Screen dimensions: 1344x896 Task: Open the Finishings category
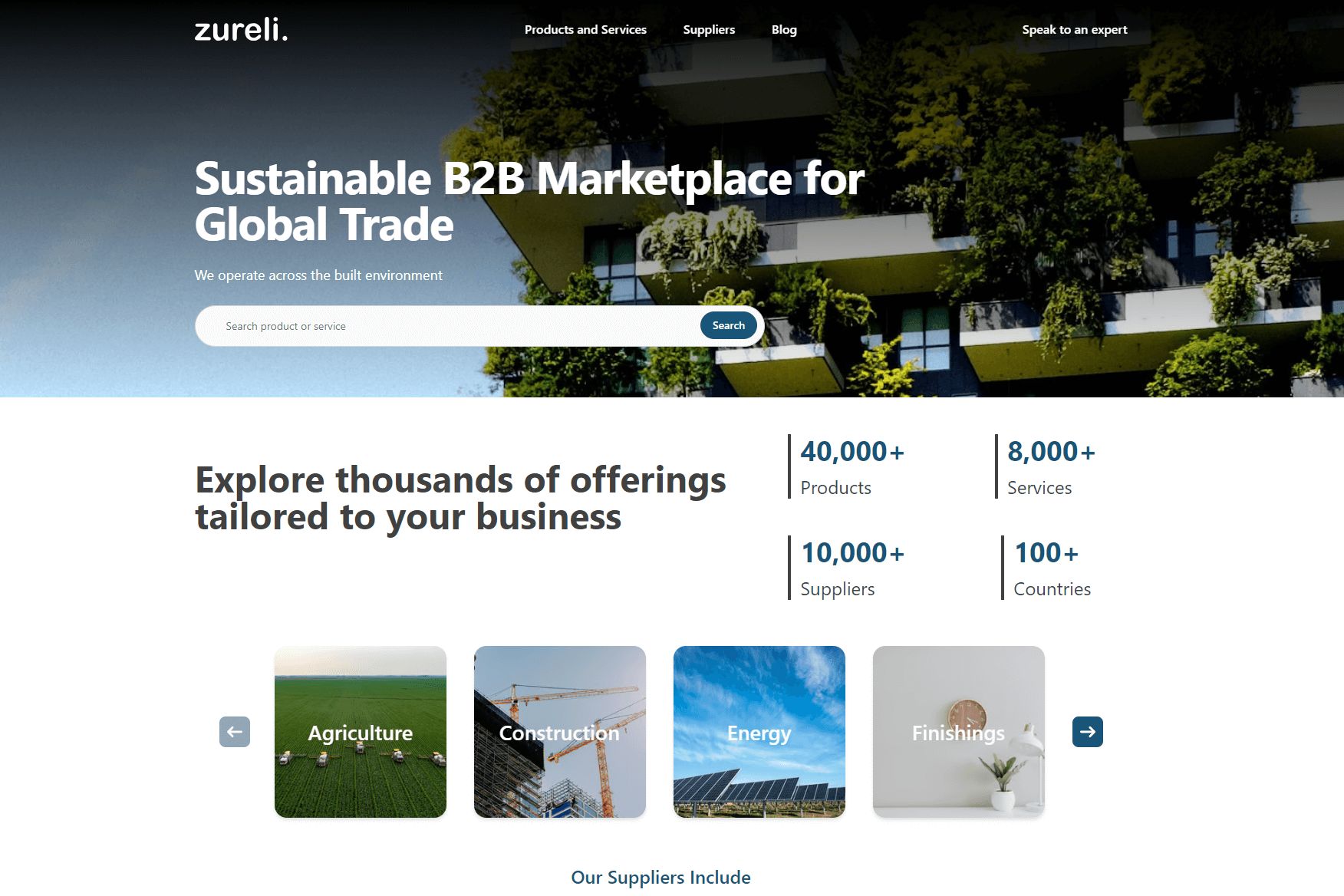958,732
